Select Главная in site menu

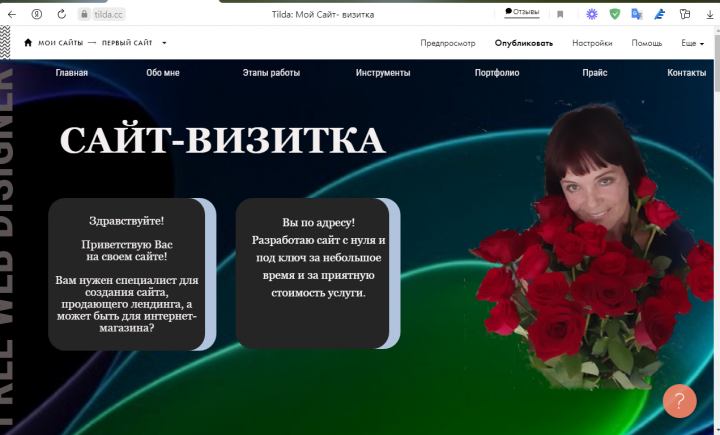point(72,73)
